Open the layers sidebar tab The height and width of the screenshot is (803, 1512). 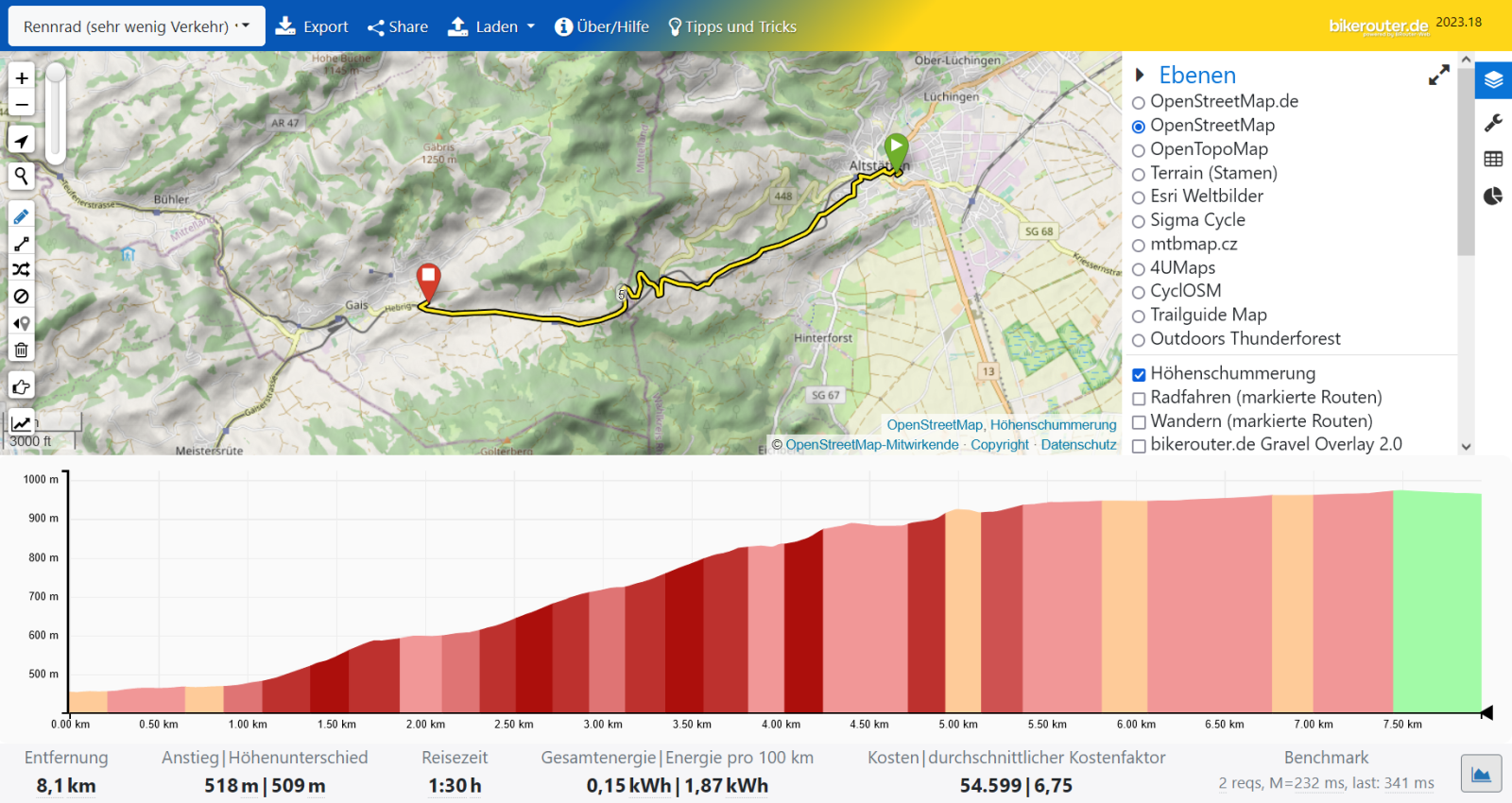(1494, 80)
